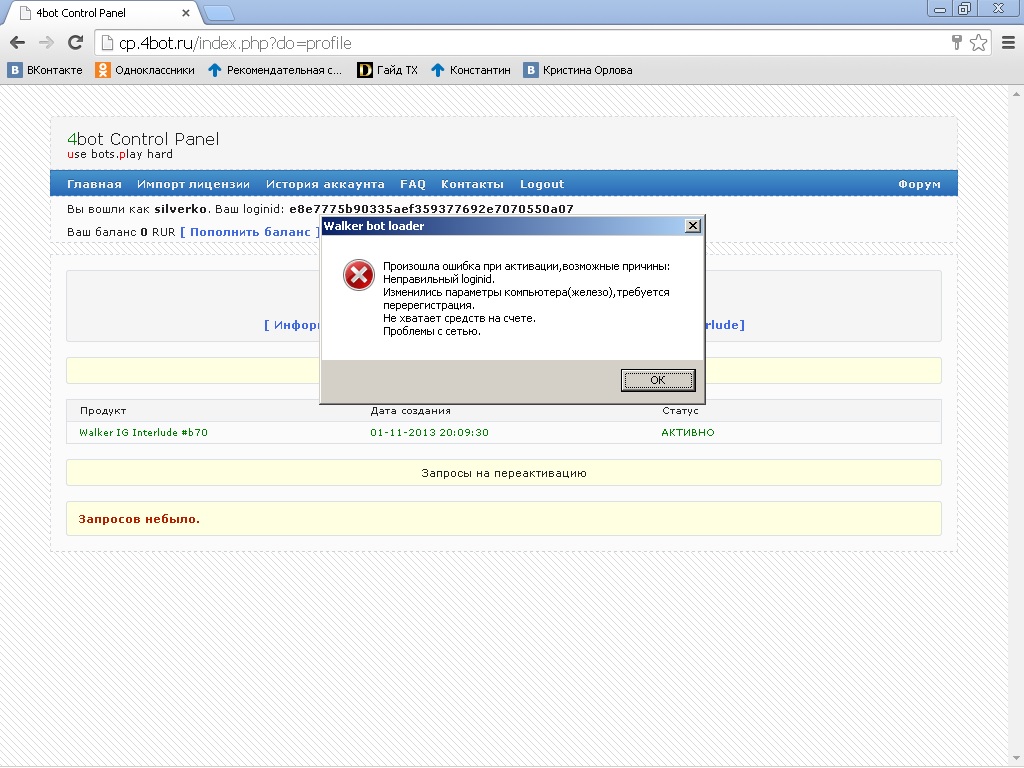Close the 4bot Control Panel browser tab
Screen dimensions: 1024x768
[185, 13]
